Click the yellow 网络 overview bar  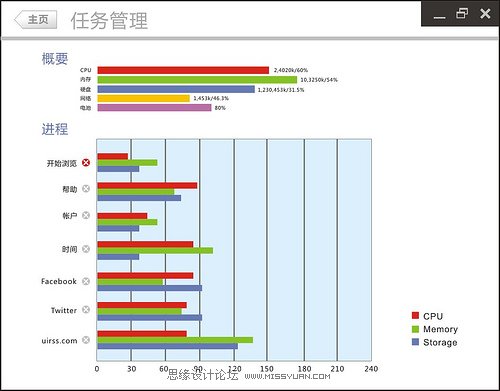(x=143, y=98)
